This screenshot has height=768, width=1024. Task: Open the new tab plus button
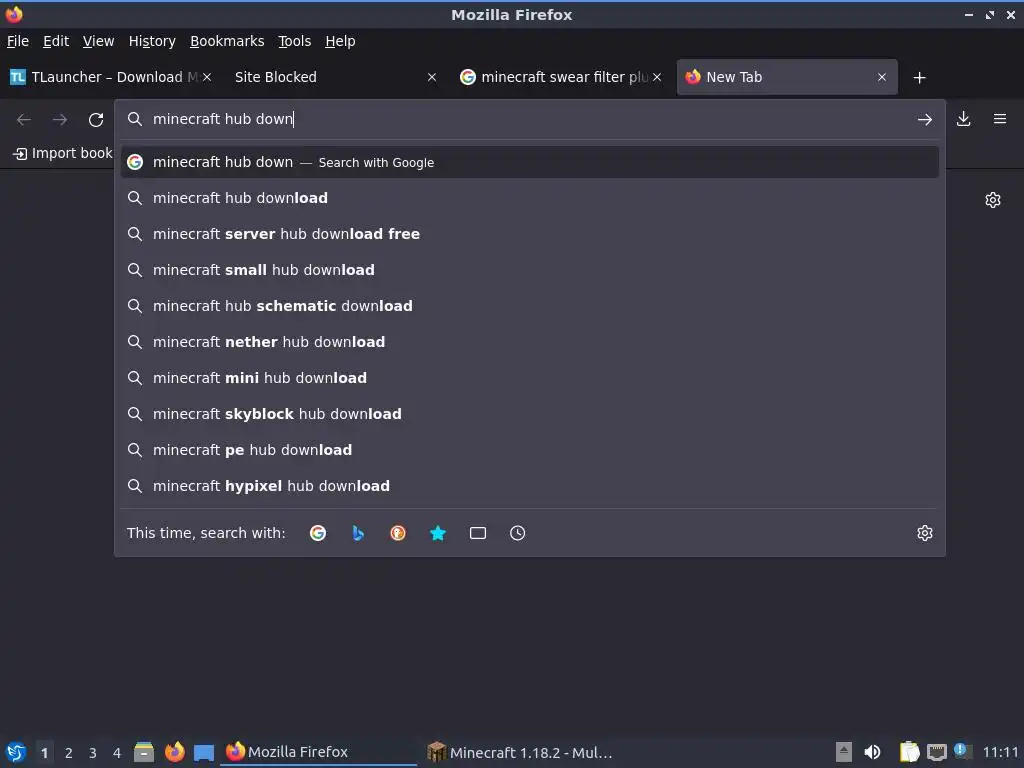click(x=920, y=78)
